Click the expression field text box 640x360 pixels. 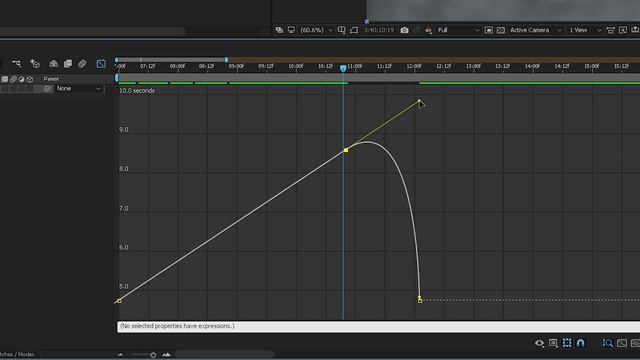tap(378, 327)
